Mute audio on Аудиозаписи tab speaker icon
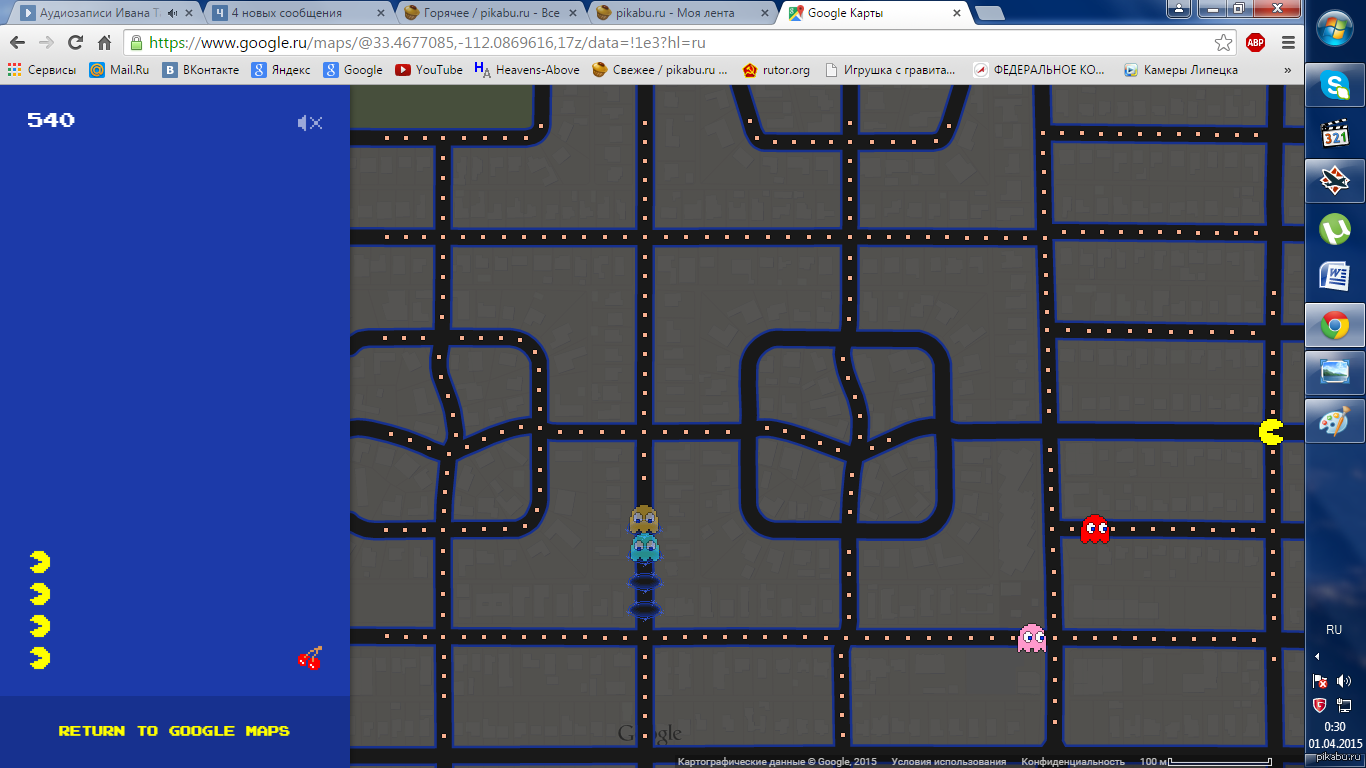 pyautogui.click(x=173, y=13)
